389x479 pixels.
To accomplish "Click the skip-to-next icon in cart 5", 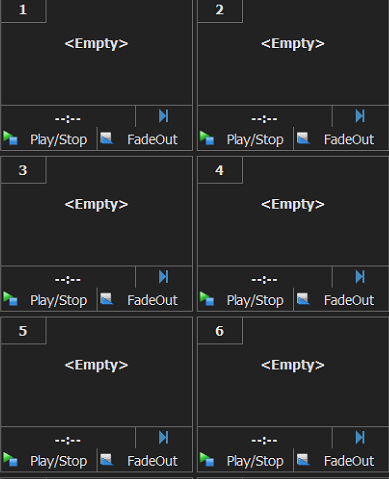I will (x=164, y=437).
